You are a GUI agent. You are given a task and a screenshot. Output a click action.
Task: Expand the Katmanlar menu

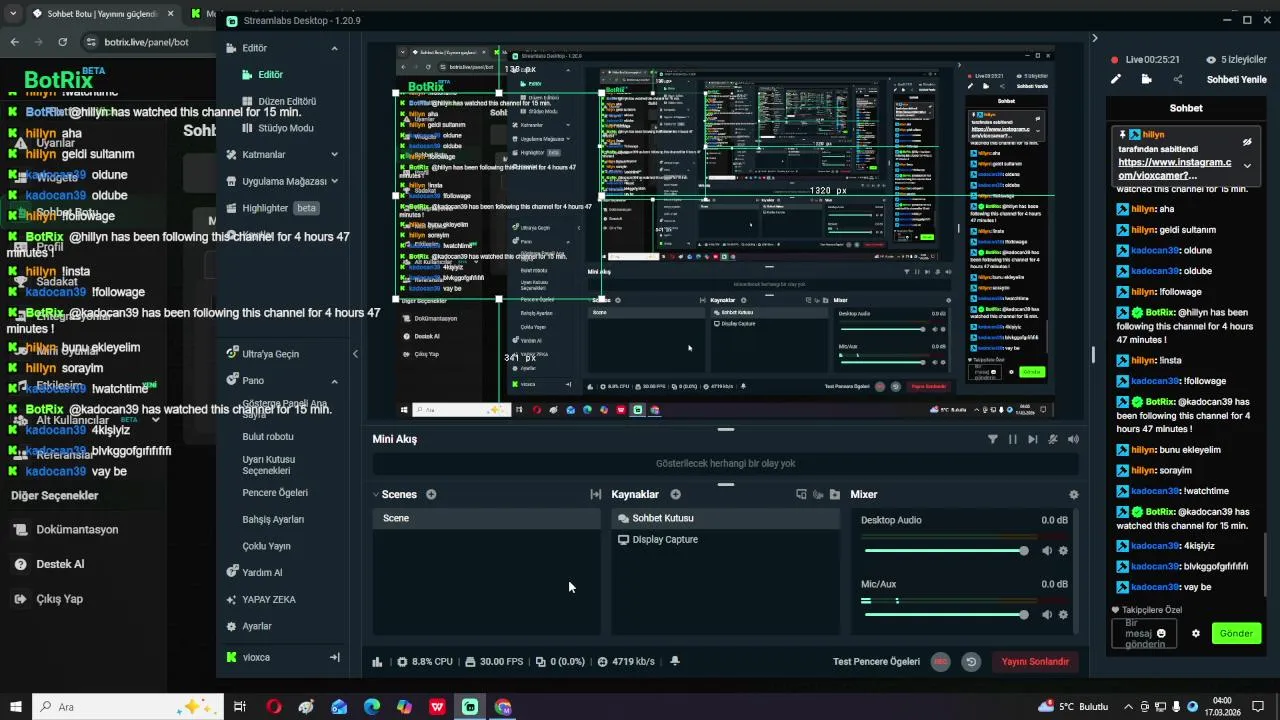tap(334, 155)
